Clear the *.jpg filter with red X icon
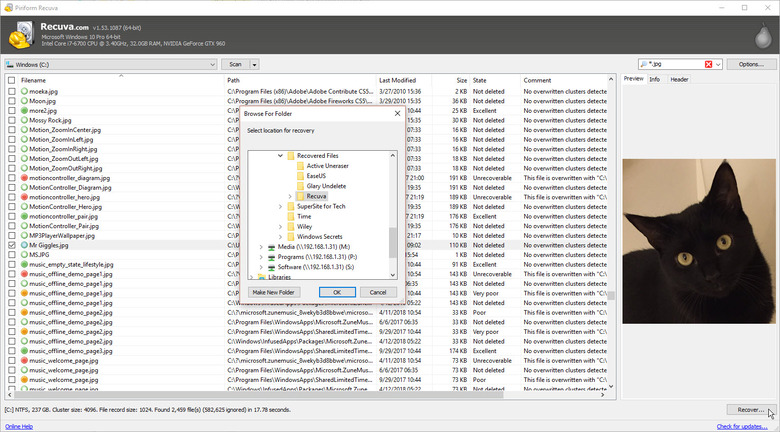The image size is (780, 432). pos(708,64)
